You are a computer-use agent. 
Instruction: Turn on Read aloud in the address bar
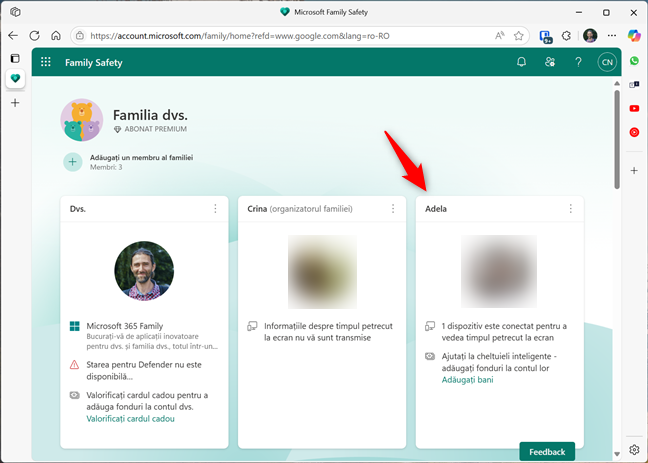coord(500,36)
